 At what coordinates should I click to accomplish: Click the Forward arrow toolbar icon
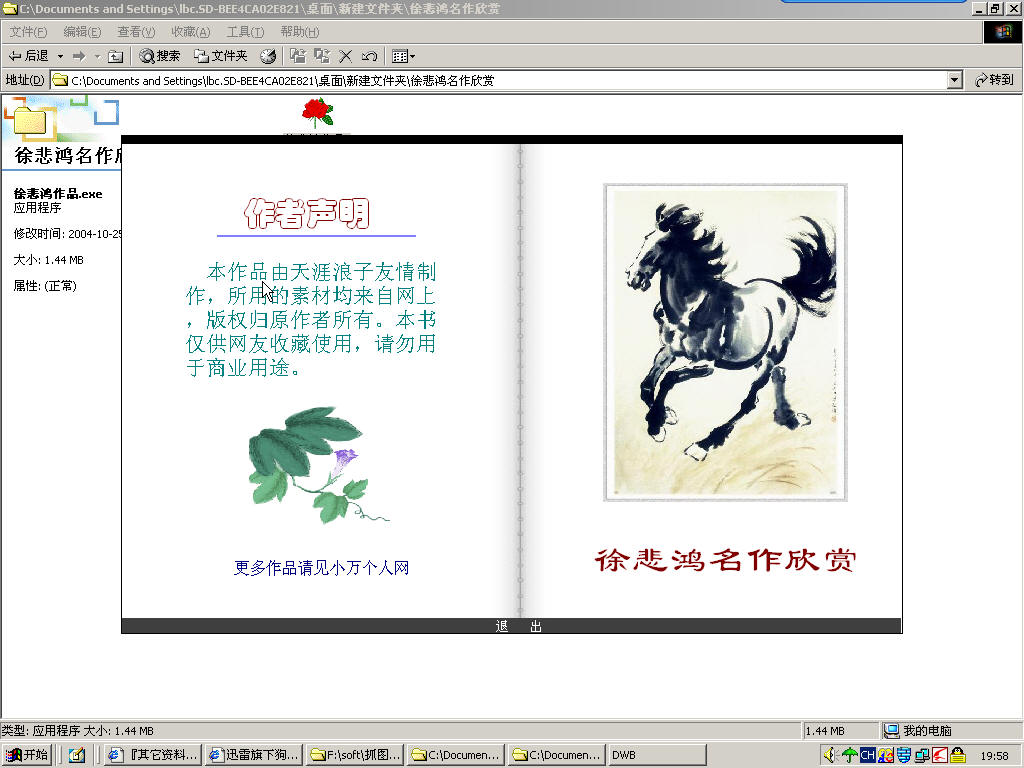click(x=79, y=56)
